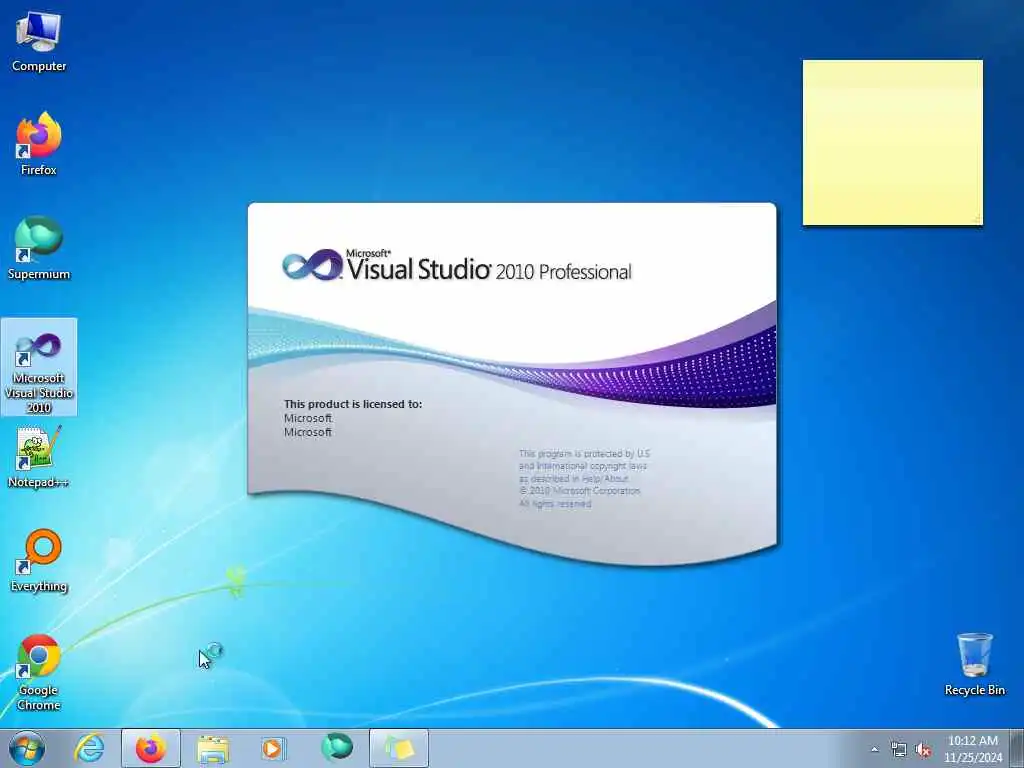Screen dimensions: 1024x768
Task: Click the muted volume tray icon
Action: pyautogui.click(x=923, y=750)
